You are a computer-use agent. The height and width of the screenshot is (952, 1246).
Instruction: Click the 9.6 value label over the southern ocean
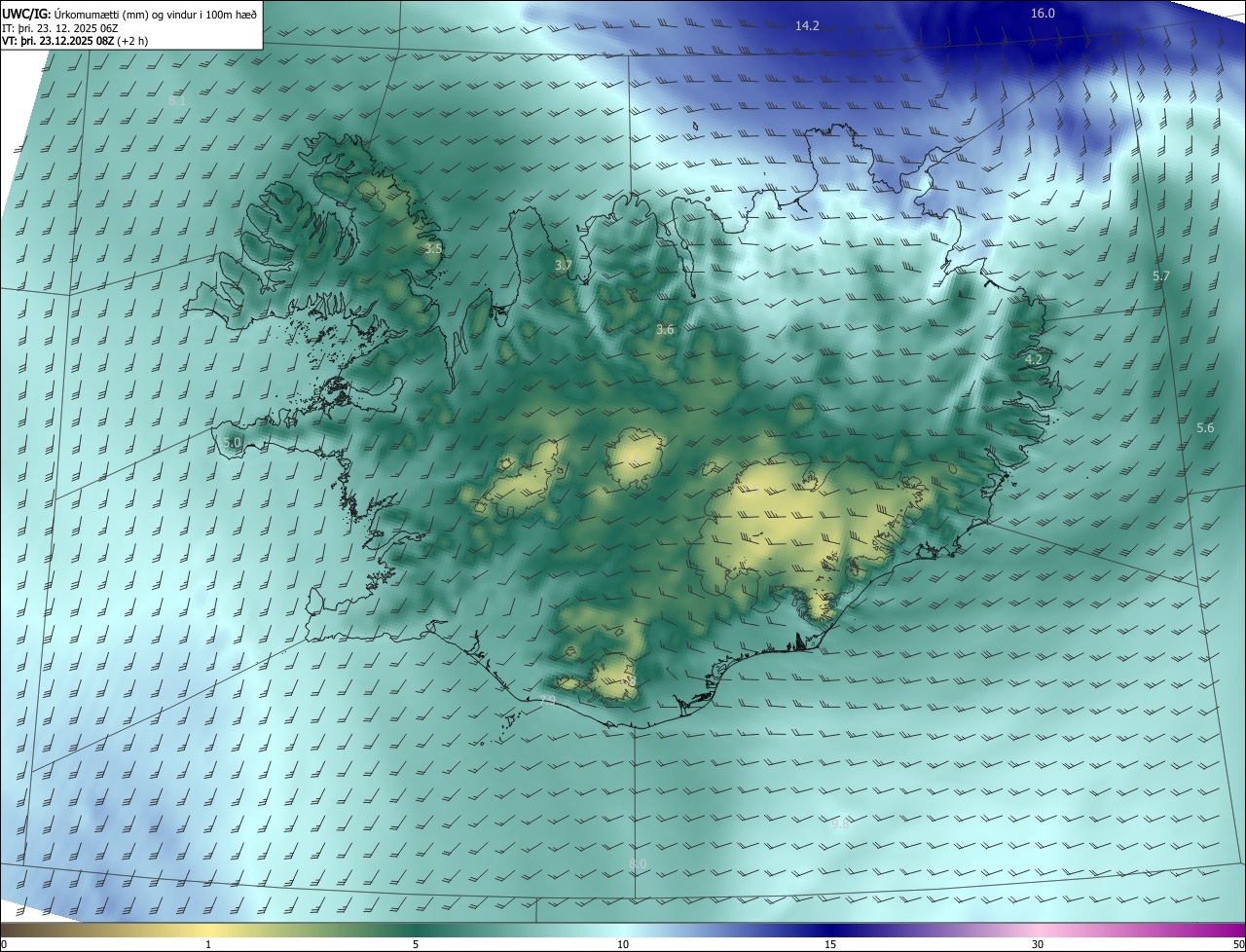[x=841, y=824]
